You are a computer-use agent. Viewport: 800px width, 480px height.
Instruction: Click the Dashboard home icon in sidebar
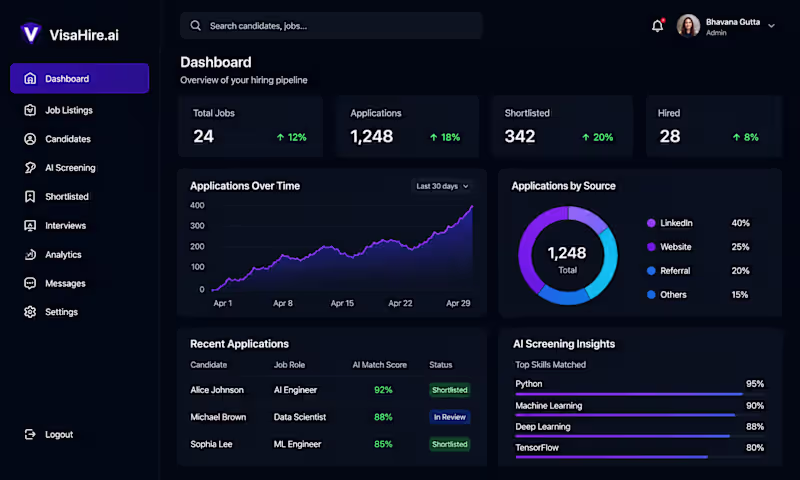coord(30,79)
